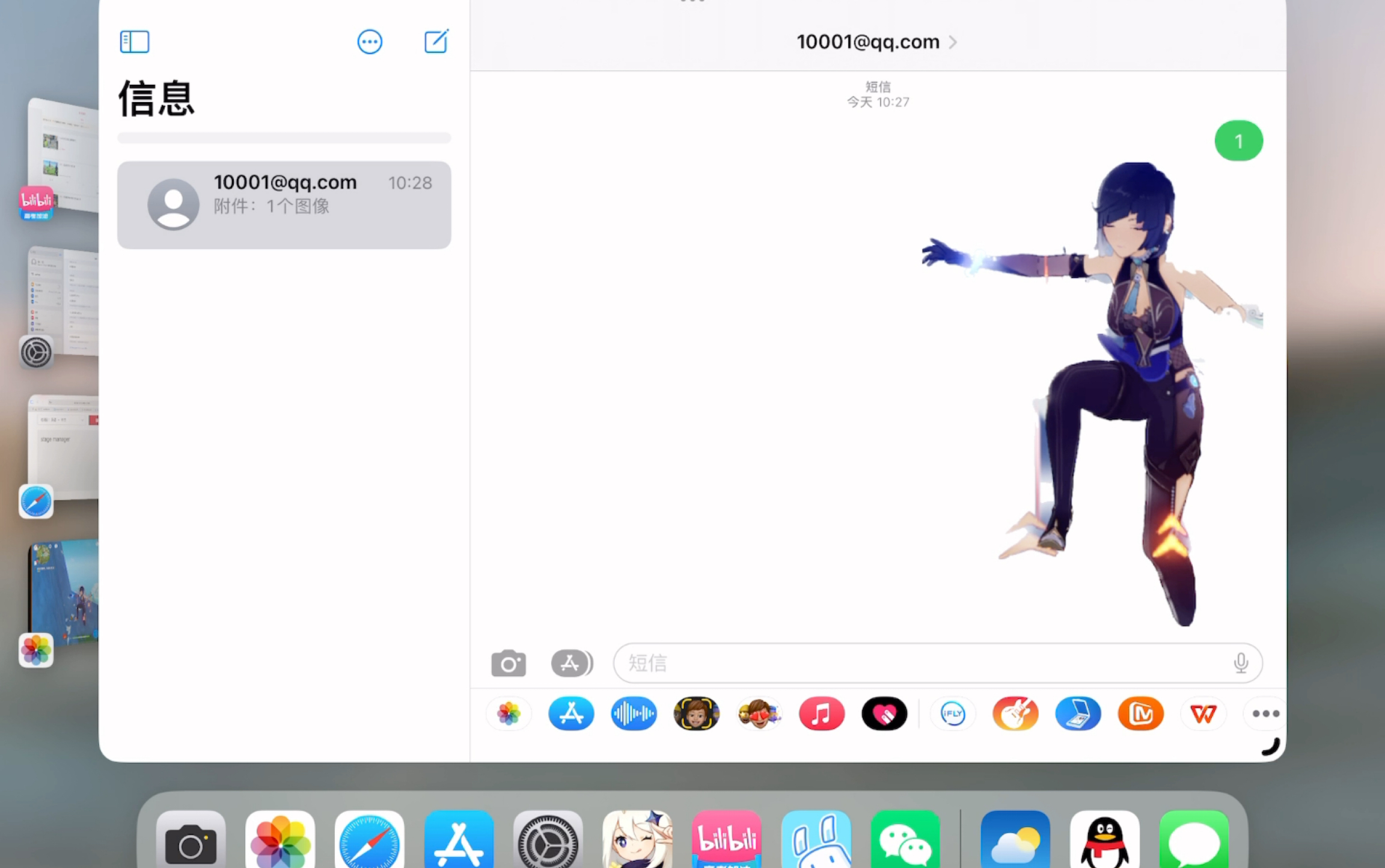Launch QQ from the dock

point(1105,840)
